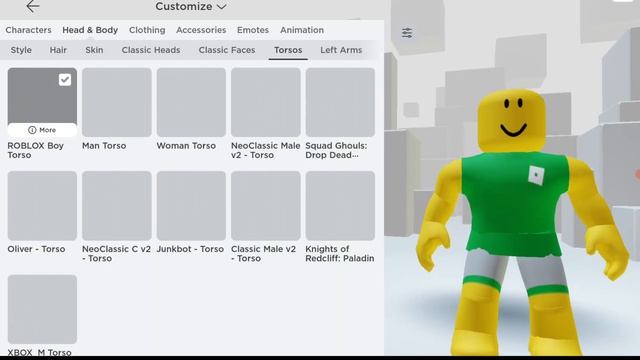The height and width of the screenshot is (360, 640).
Task: Open the Animation tab
Action: [302, 30]
